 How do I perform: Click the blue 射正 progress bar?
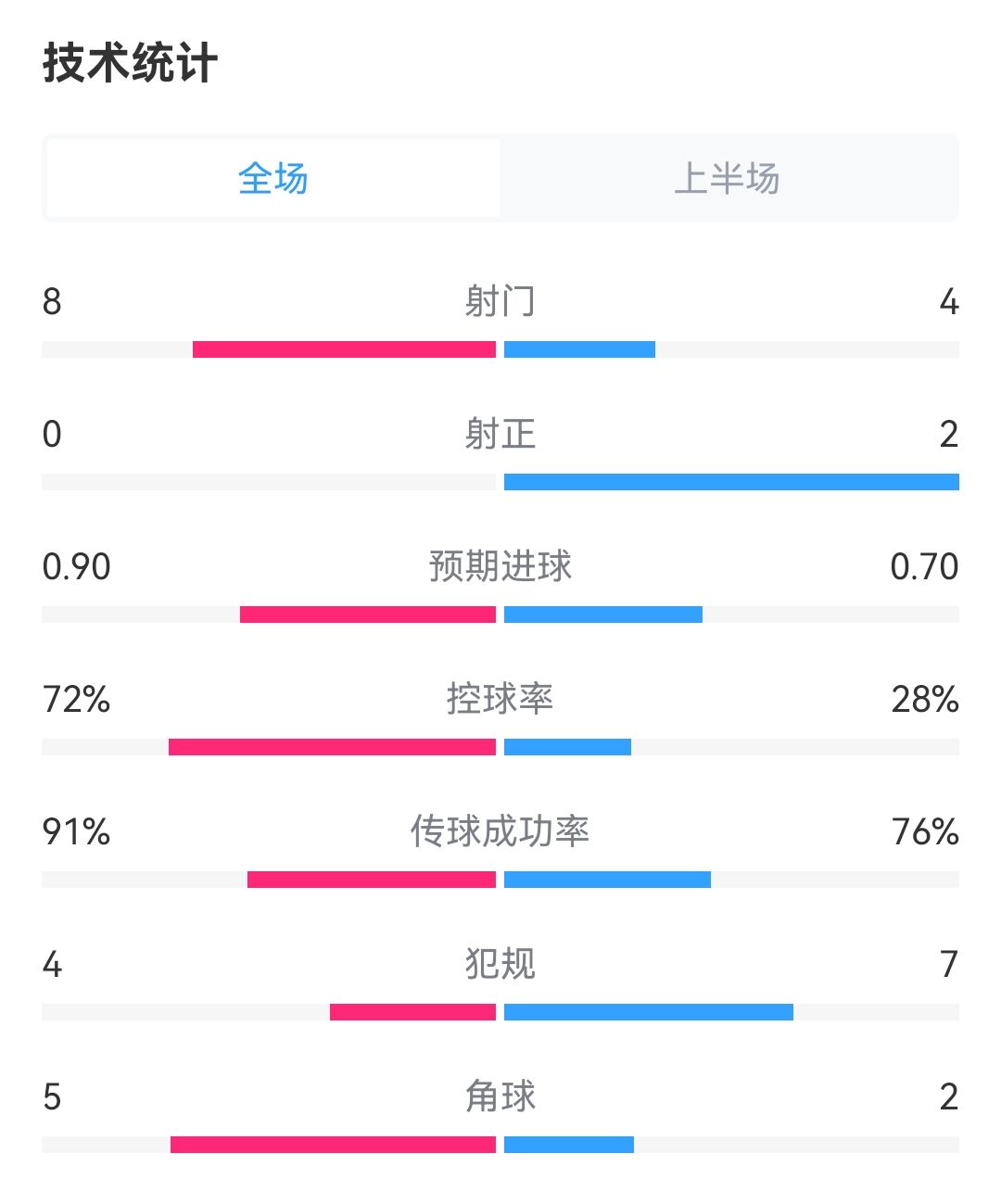click(731, 482)
